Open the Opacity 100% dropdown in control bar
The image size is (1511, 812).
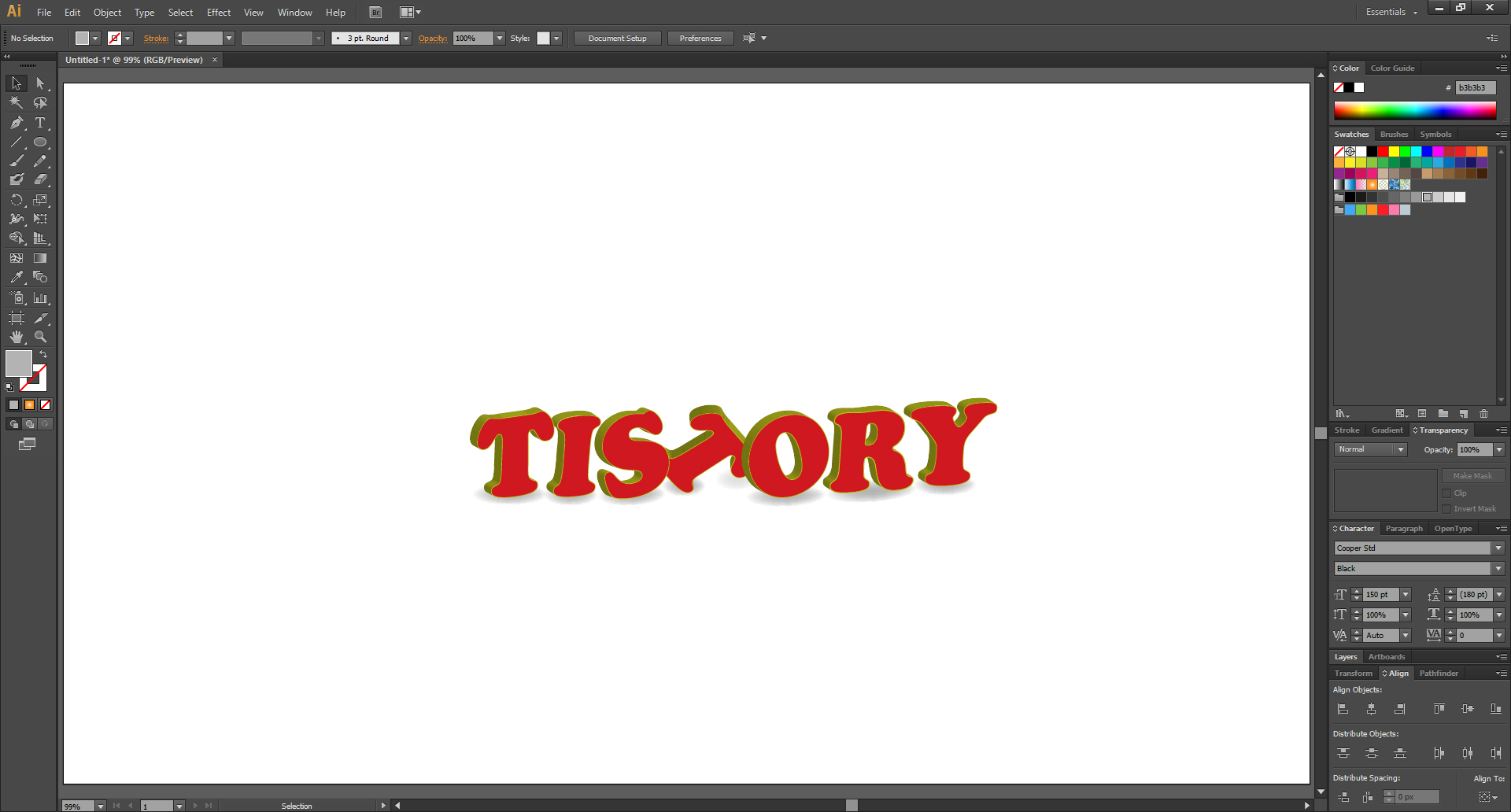pyautogui.click(x=500, y=39)
